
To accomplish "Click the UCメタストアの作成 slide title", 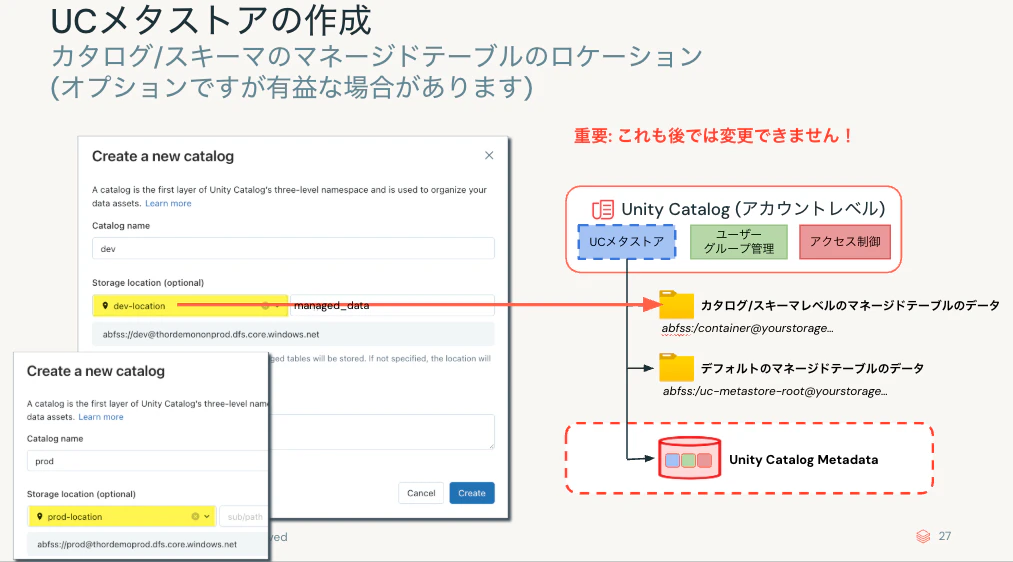I will (211, 21).
